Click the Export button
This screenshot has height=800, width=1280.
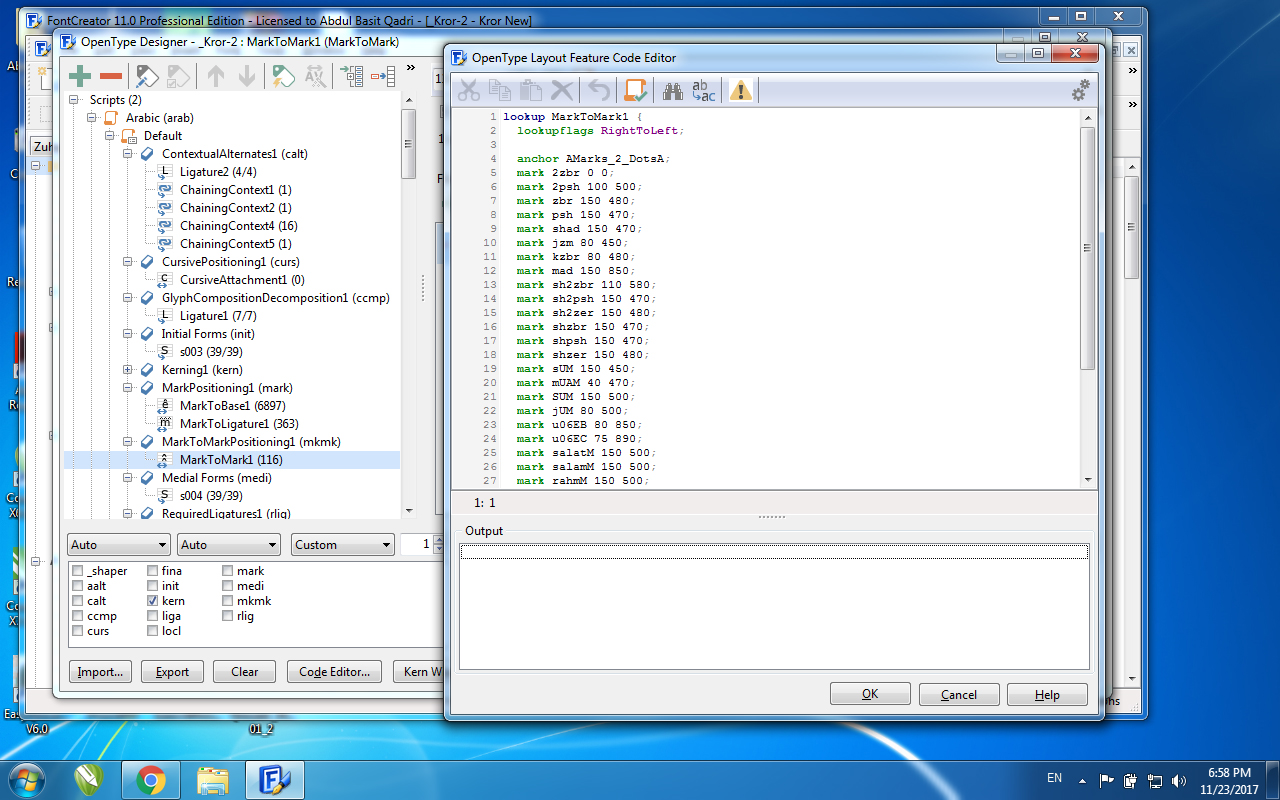172,672
